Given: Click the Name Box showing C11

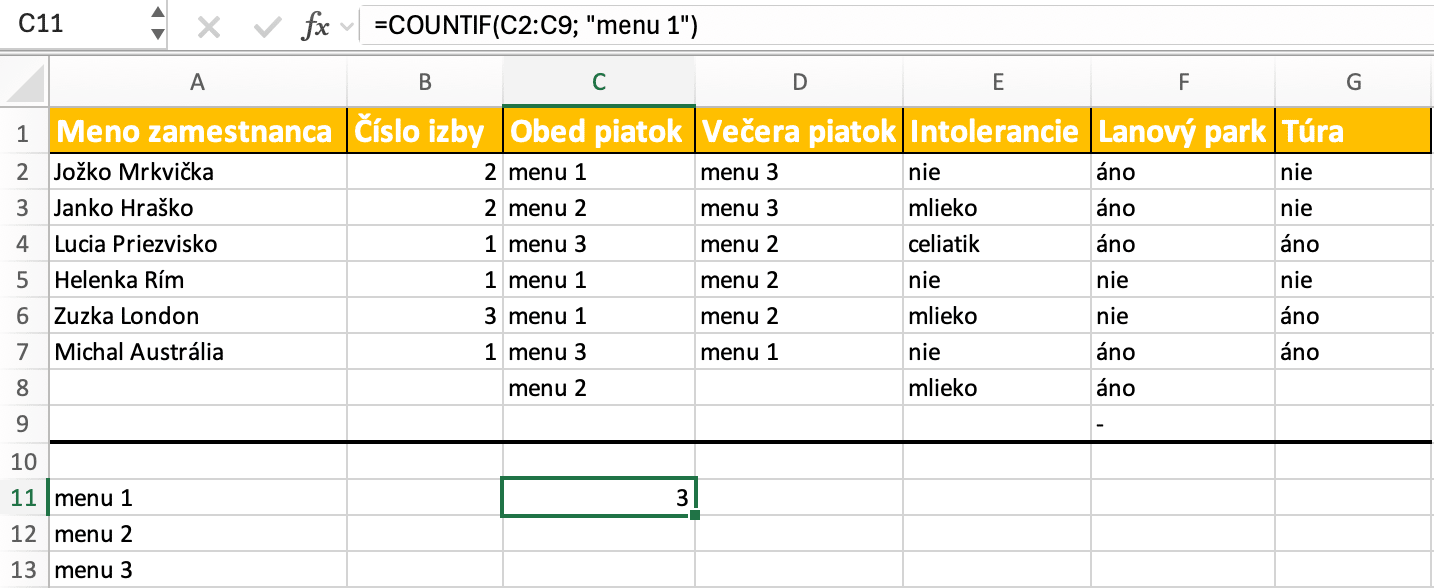Looking at the screenshot, I should pyautogui.click(x=70, y=24).
